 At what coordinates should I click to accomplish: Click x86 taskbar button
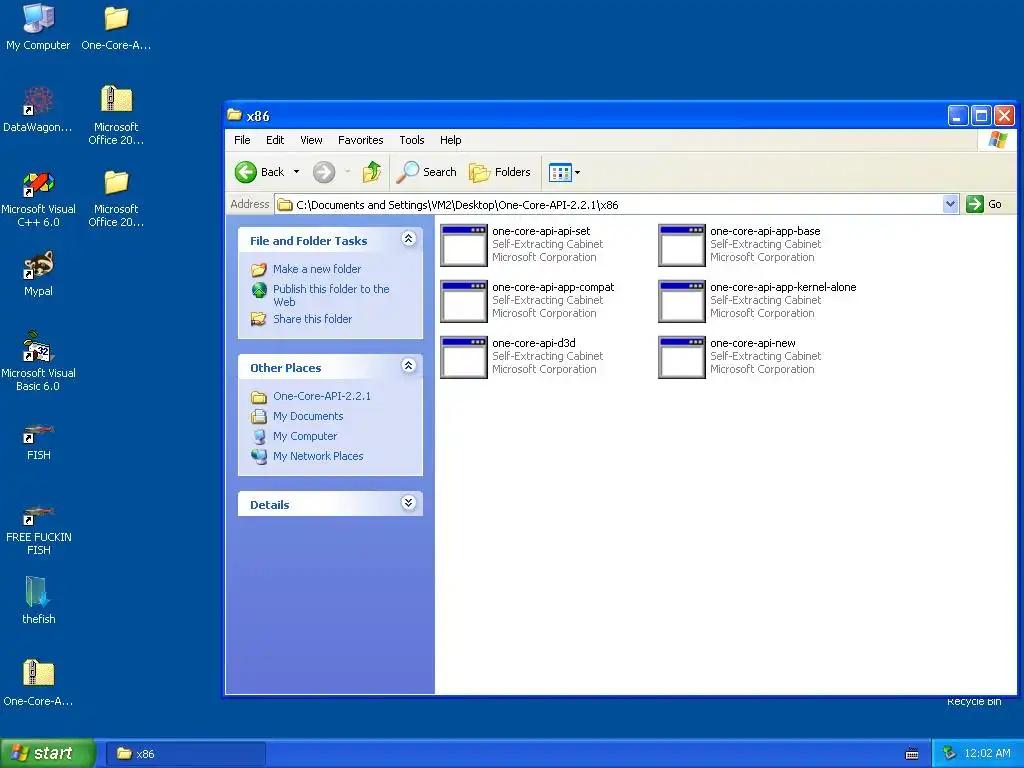[x=185, y=754]
